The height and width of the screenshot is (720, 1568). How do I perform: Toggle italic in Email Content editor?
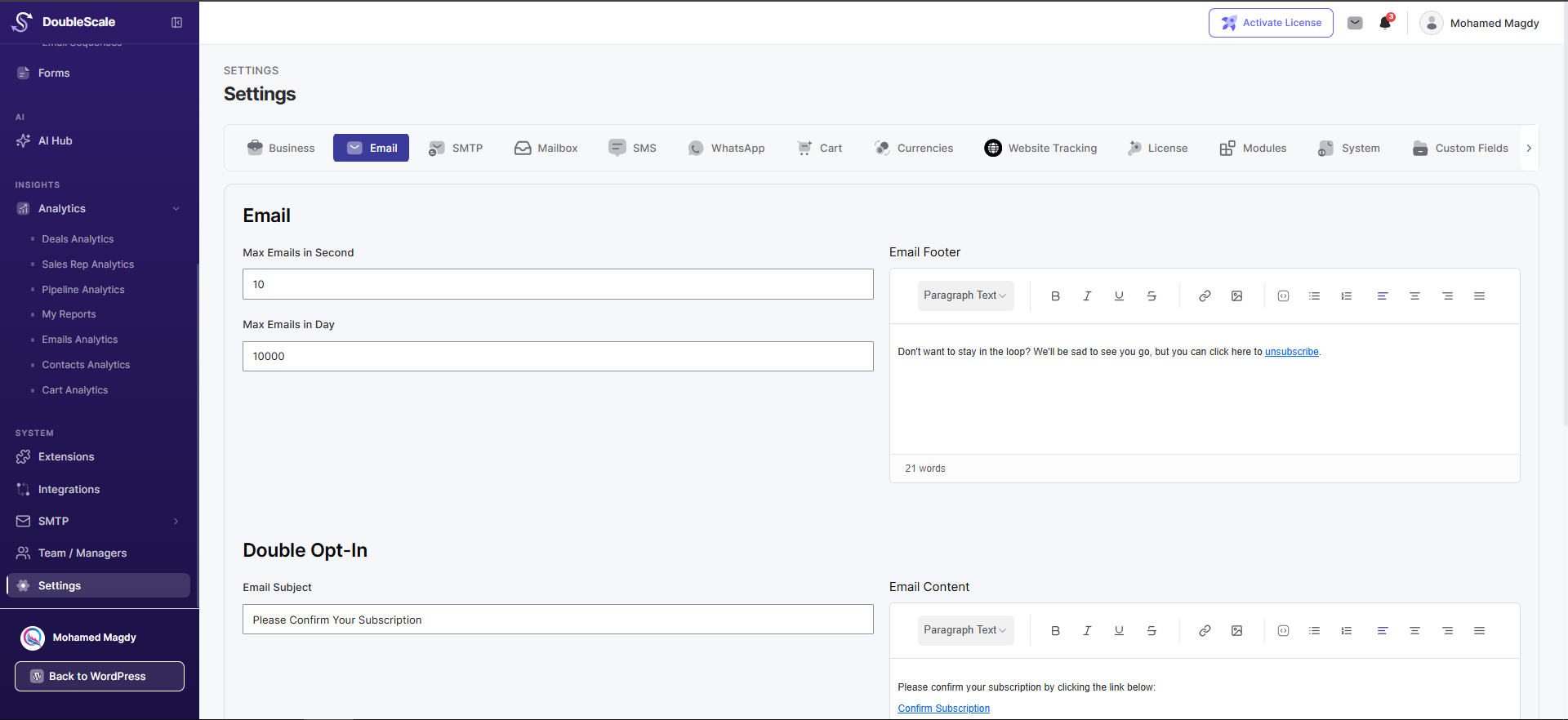click(1087, 631)
